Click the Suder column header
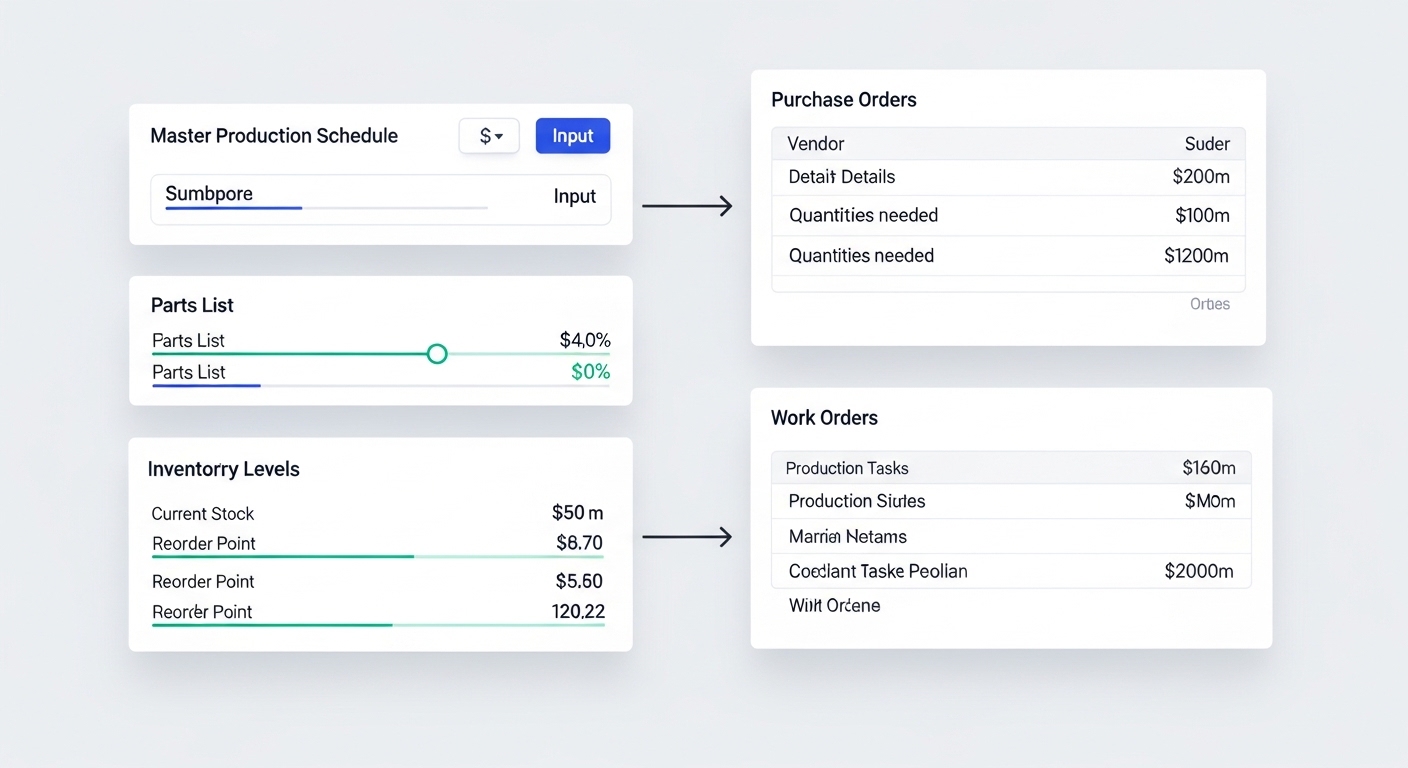 click(x=1206, y=144)
